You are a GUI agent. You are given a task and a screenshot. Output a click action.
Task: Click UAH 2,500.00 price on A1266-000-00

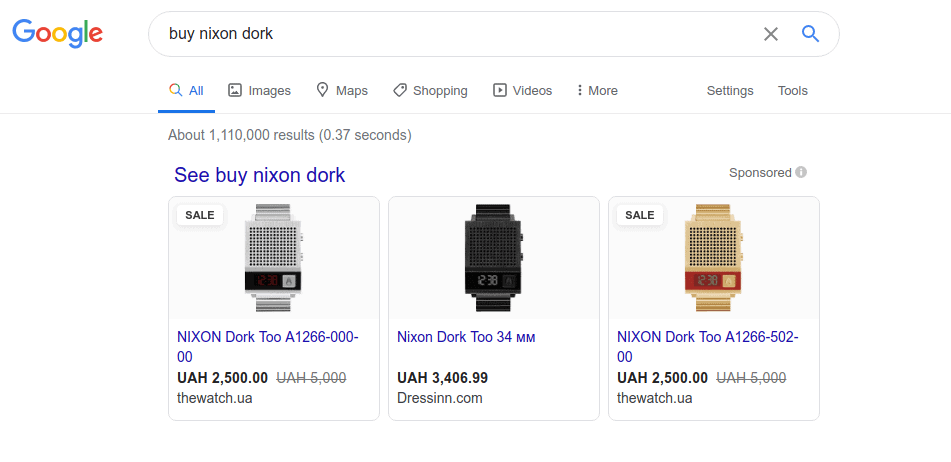[223, 378]
